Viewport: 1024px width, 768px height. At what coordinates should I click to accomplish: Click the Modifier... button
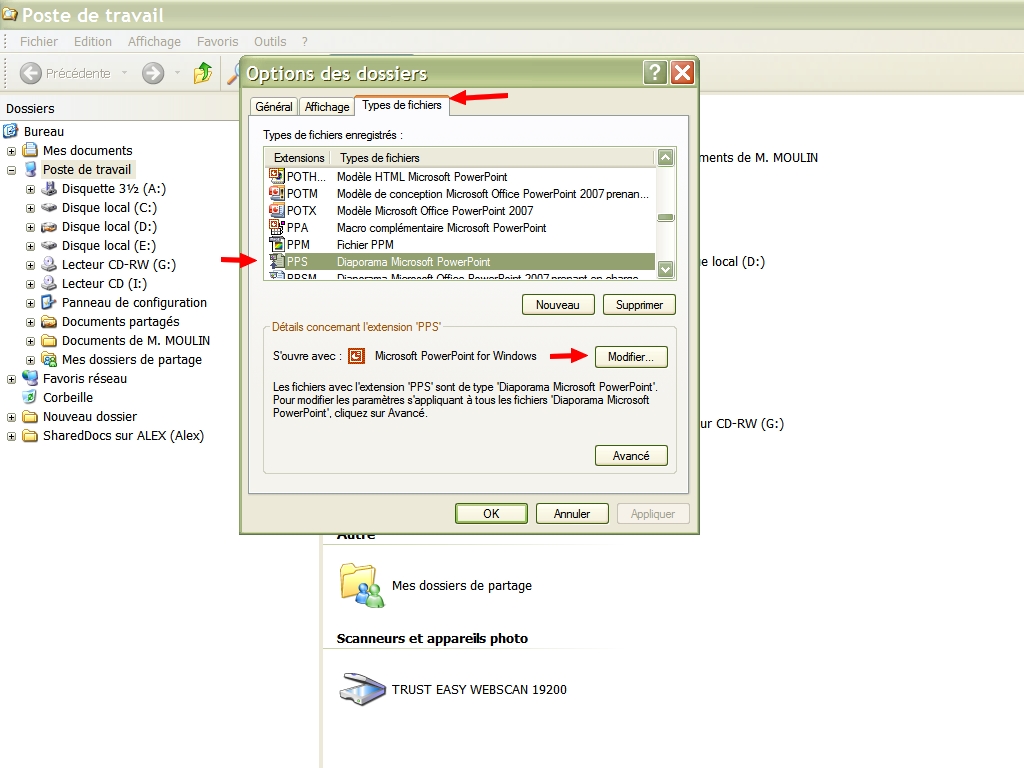pyautogui.click(x=630, y=357)
